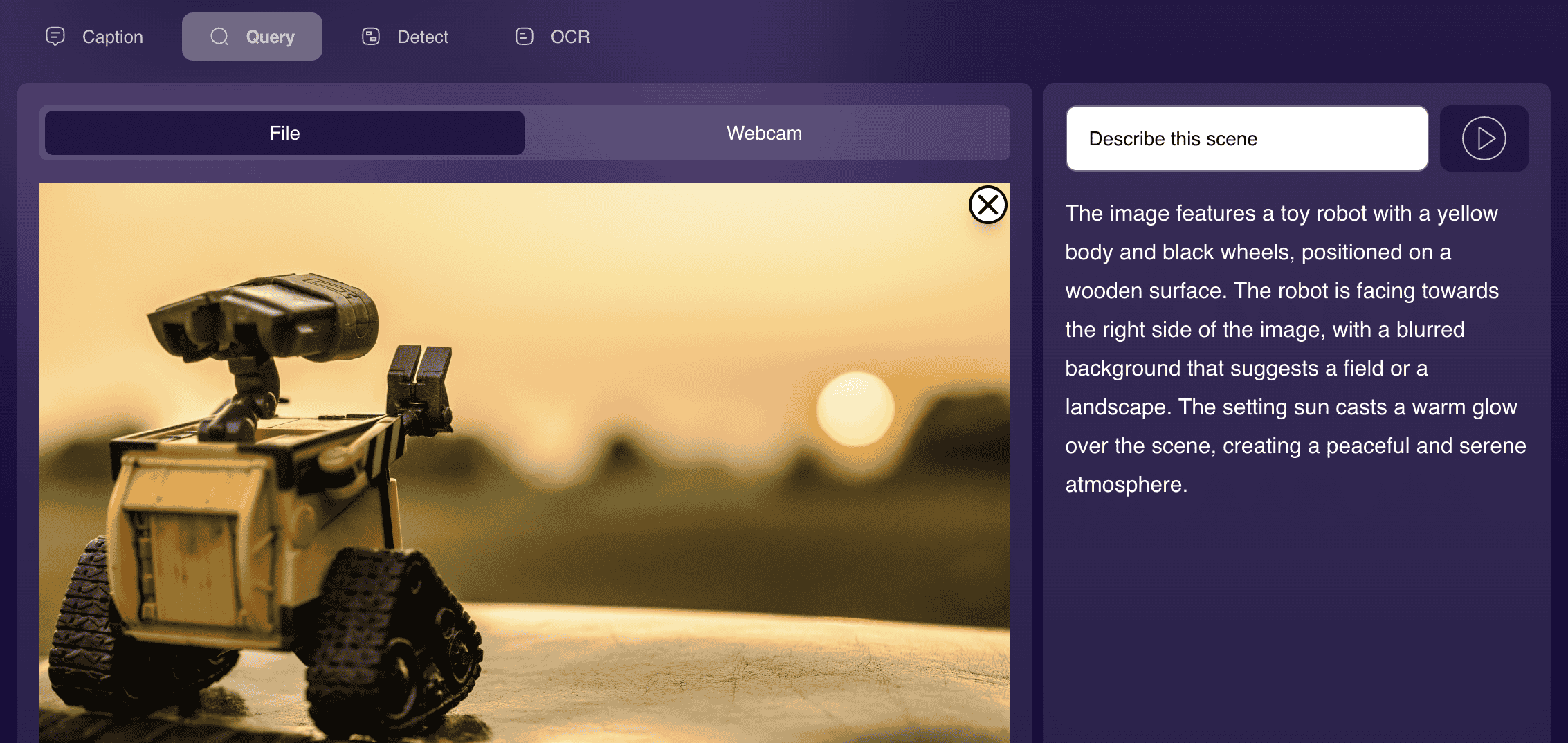Click the blurred setting sun in photo
The height and width of the screenshot is (743, 1568).
pos(855,408)
